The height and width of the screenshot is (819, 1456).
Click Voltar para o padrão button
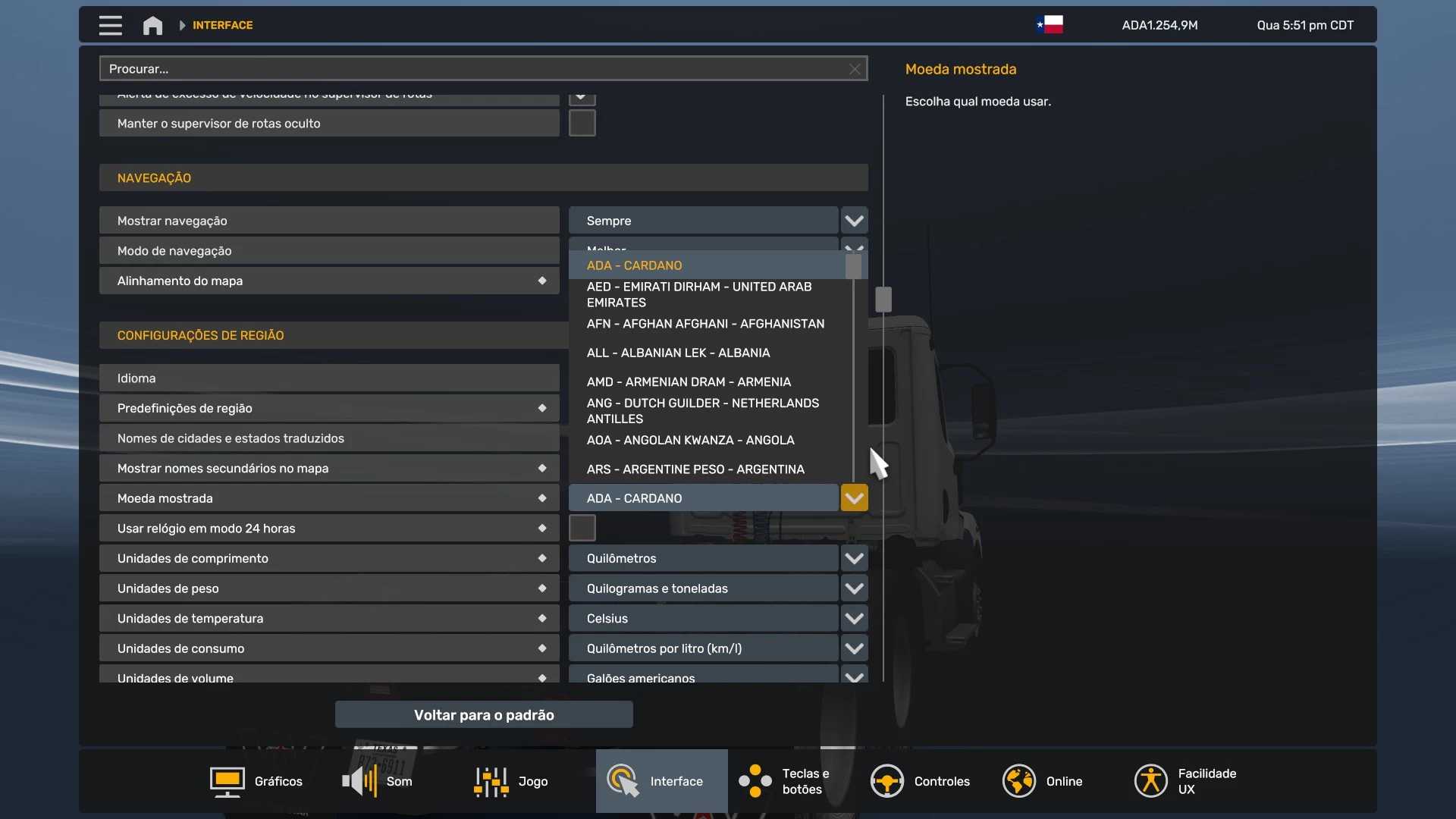484,714
